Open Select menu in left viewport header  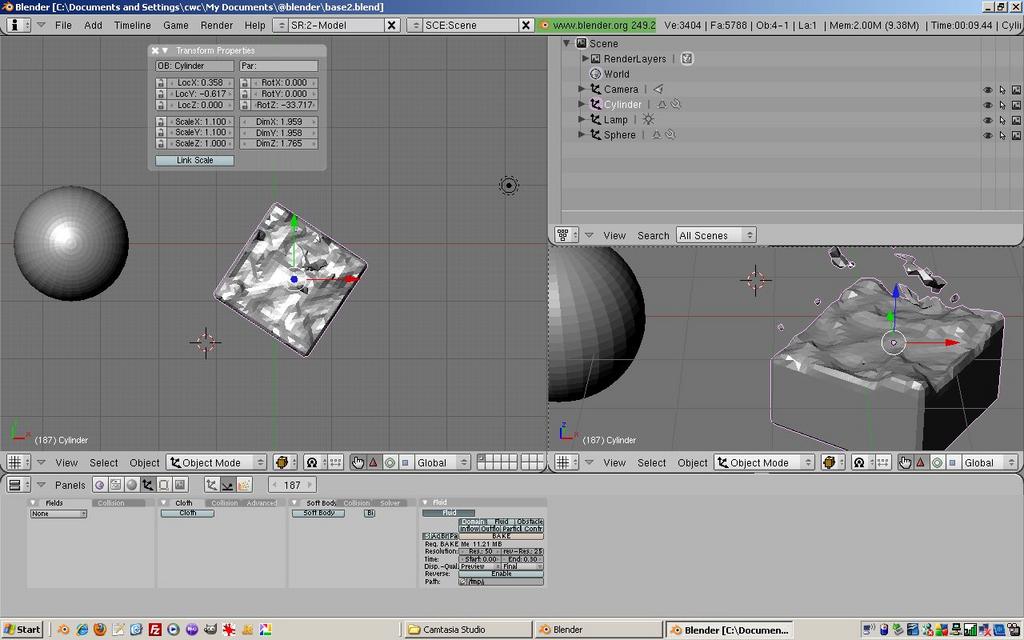[103, 462]
